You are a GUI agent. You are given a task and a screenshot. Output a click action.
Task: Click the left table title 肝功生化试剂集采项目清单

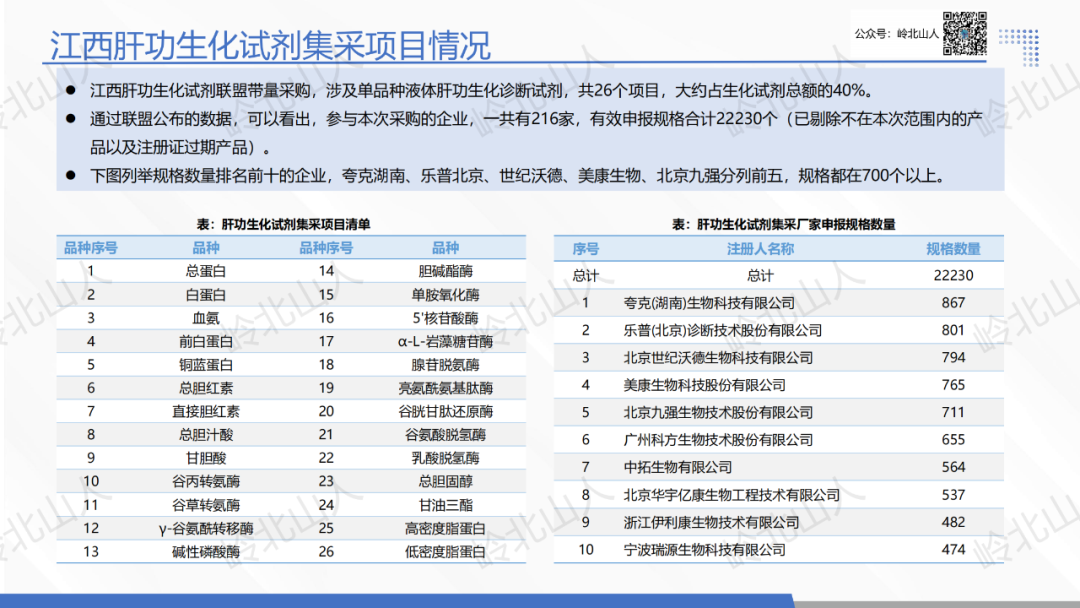[277, 224]
